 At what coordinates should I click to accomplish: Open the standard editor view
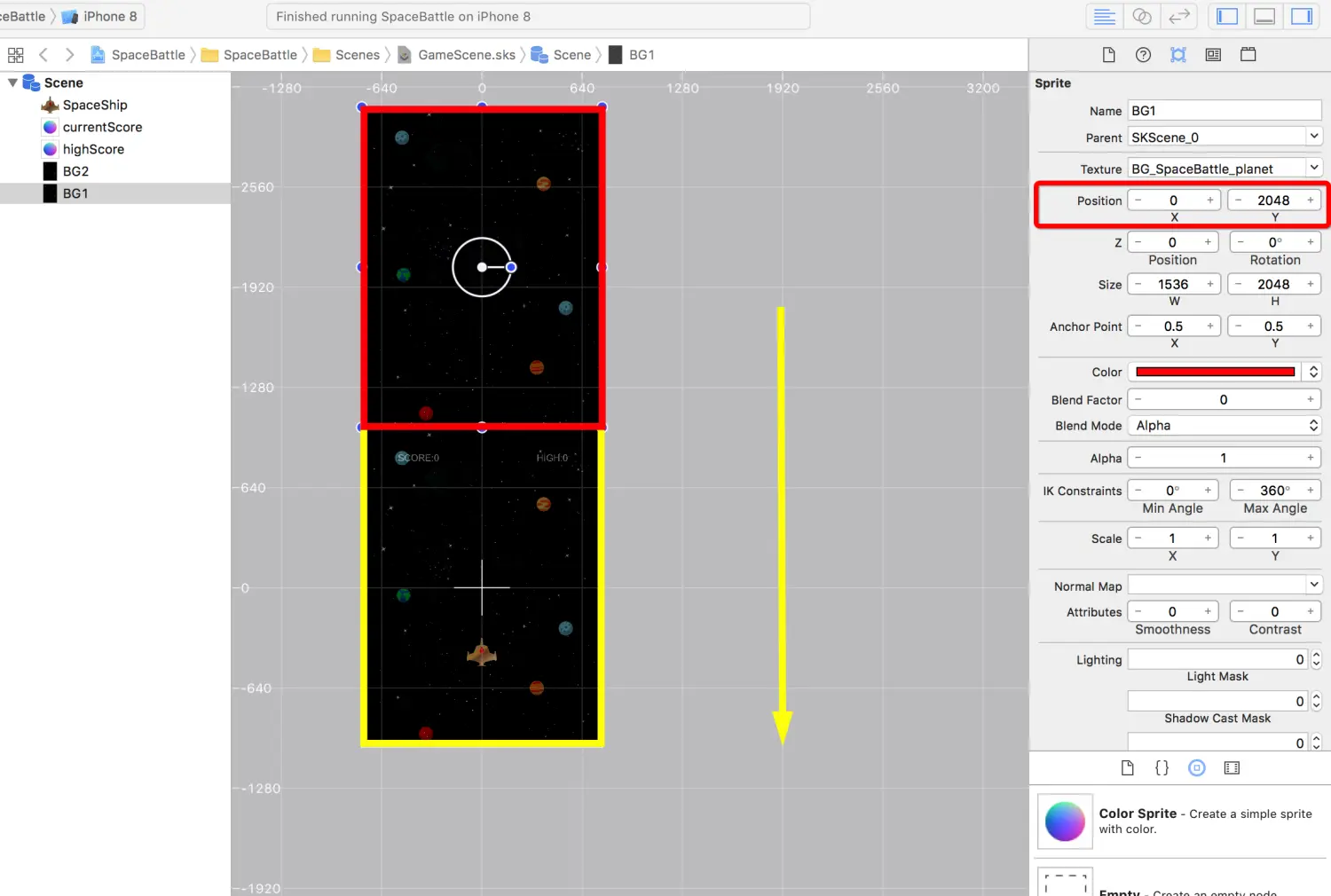tap(1105, 17)
